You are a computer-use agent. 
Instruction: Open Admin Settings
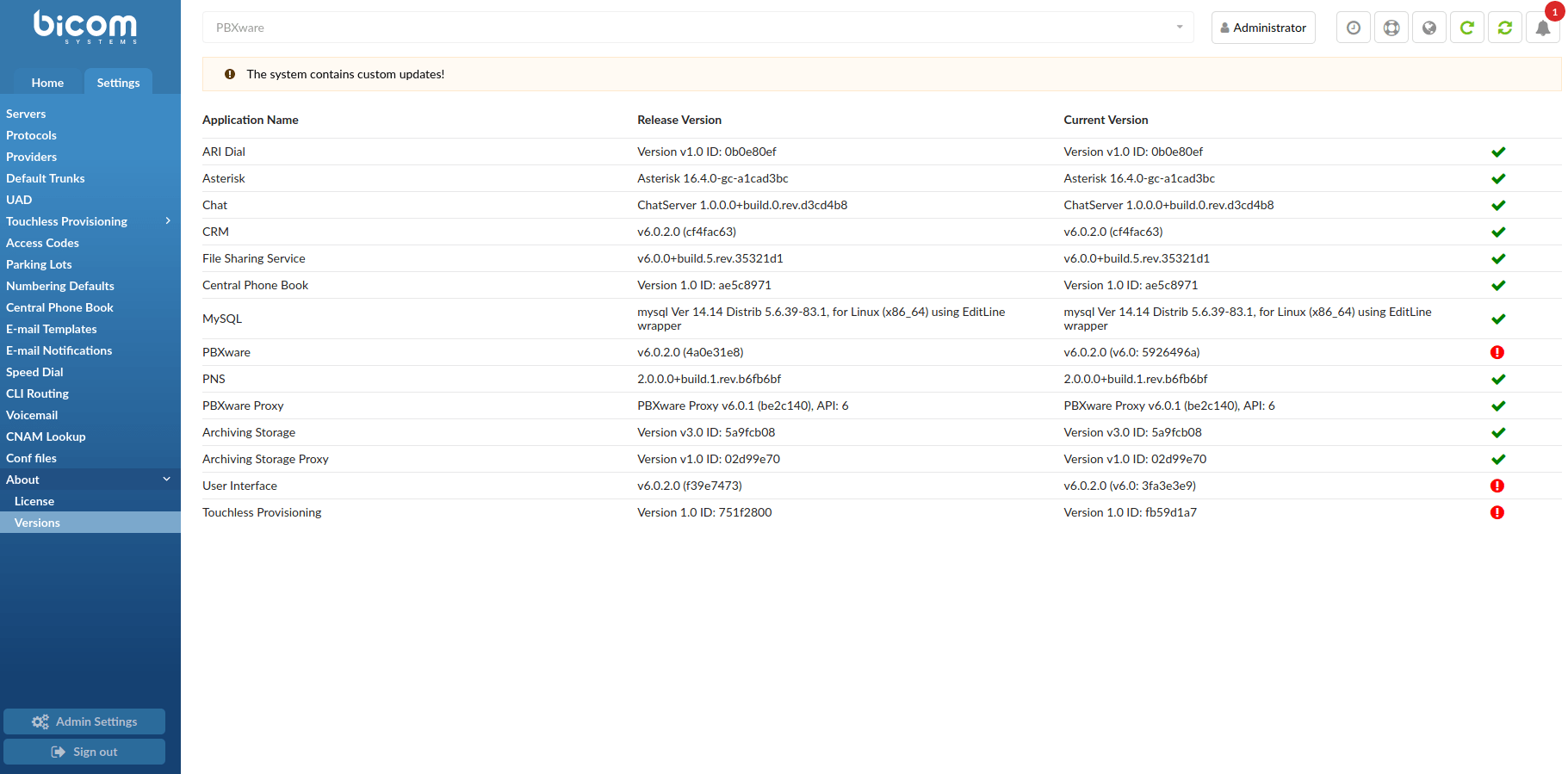pyautogui.click(x=84, y=721)
